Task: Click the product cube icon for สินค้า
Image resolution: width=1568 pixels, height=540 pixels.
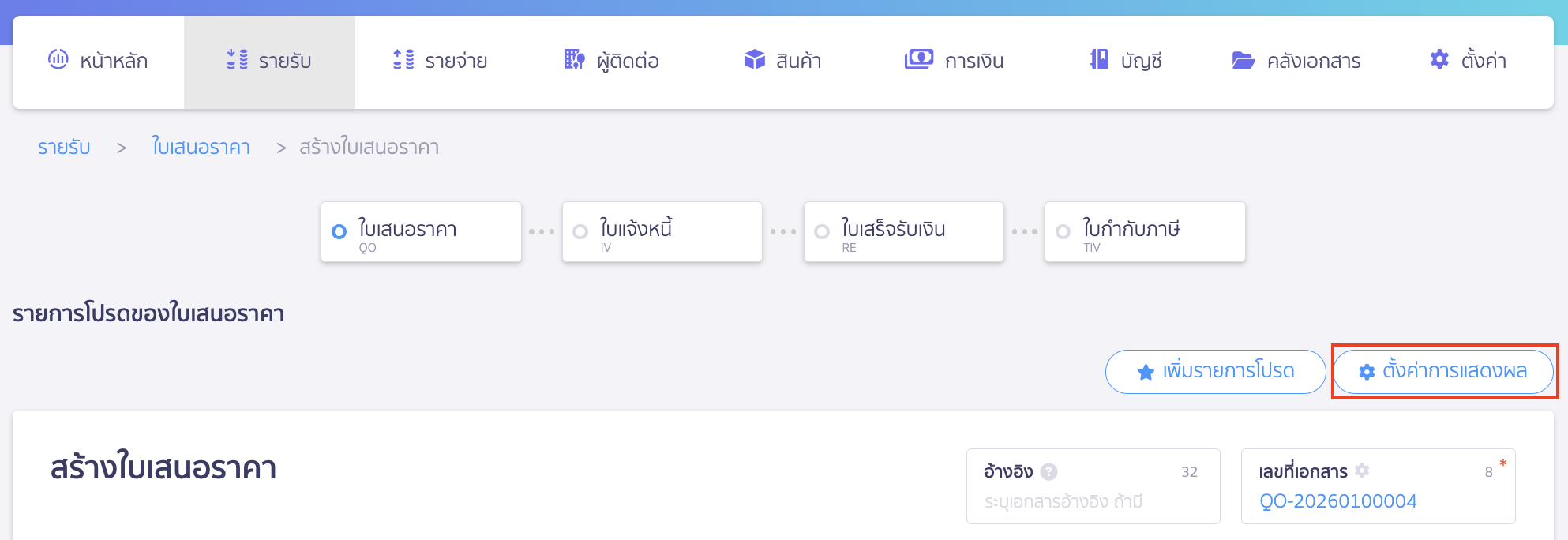Action: 755,58
